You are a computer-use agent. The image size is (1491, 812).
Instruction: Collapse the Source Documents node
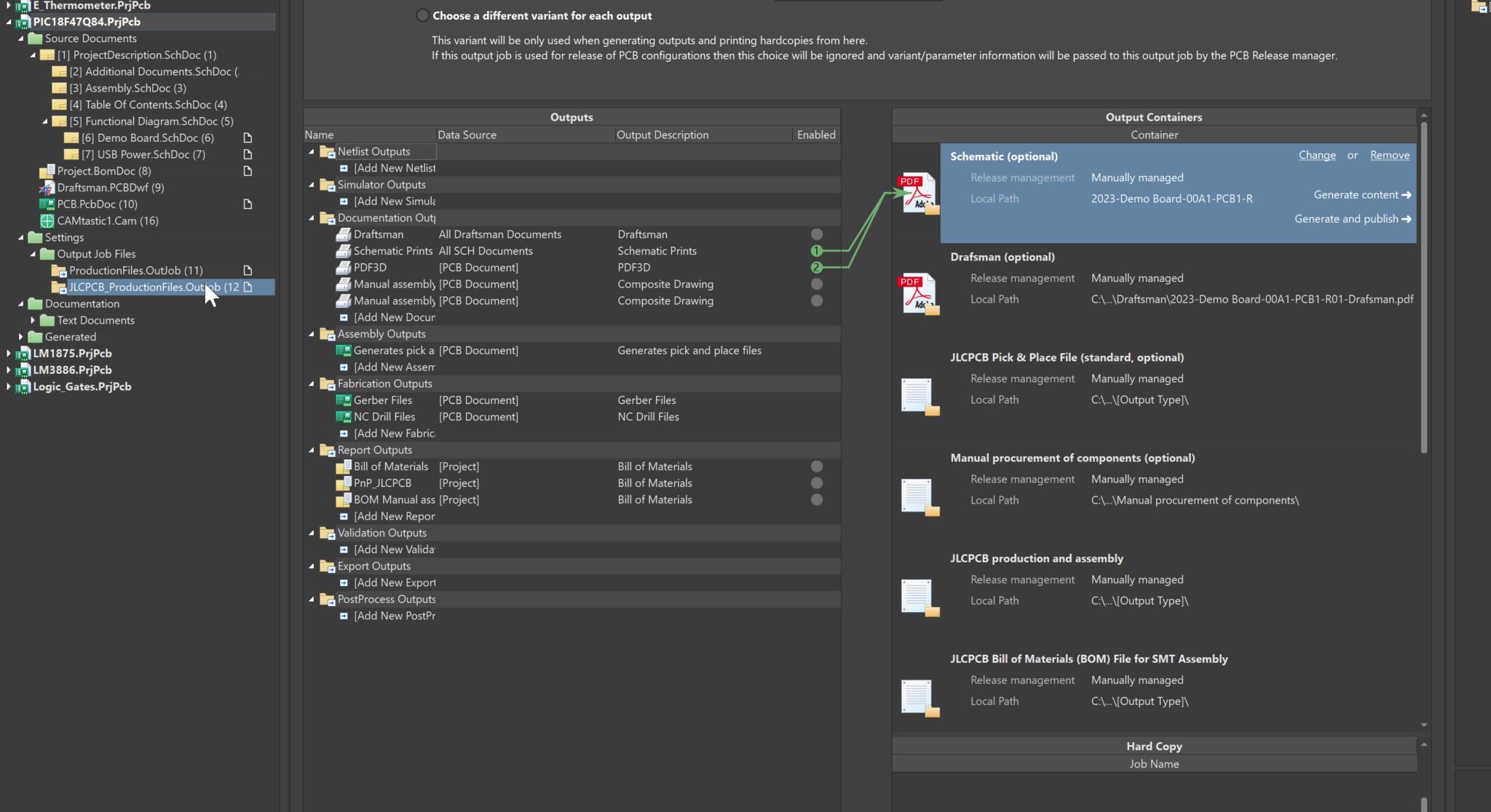(x=23, y=38)
